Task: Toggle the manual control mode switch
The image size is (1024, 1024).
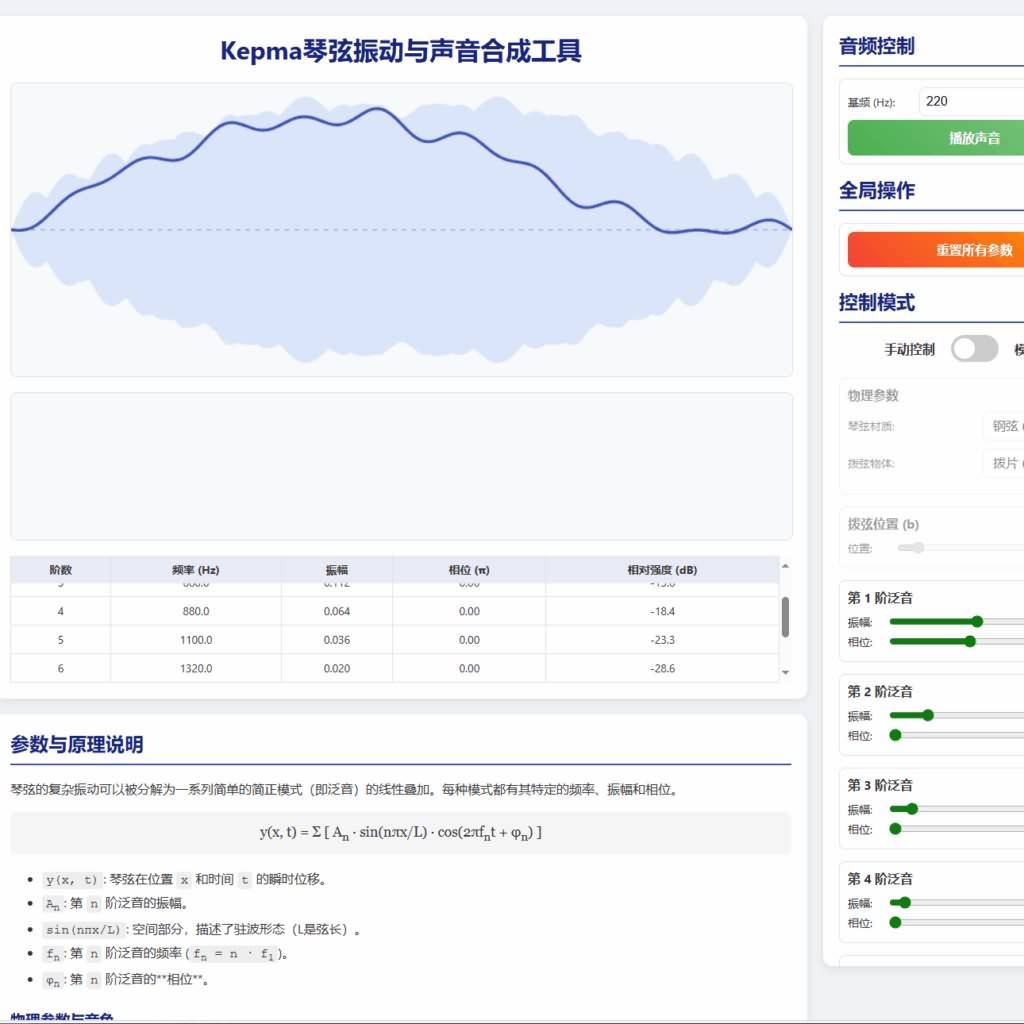Action: [x=973, y=349]
